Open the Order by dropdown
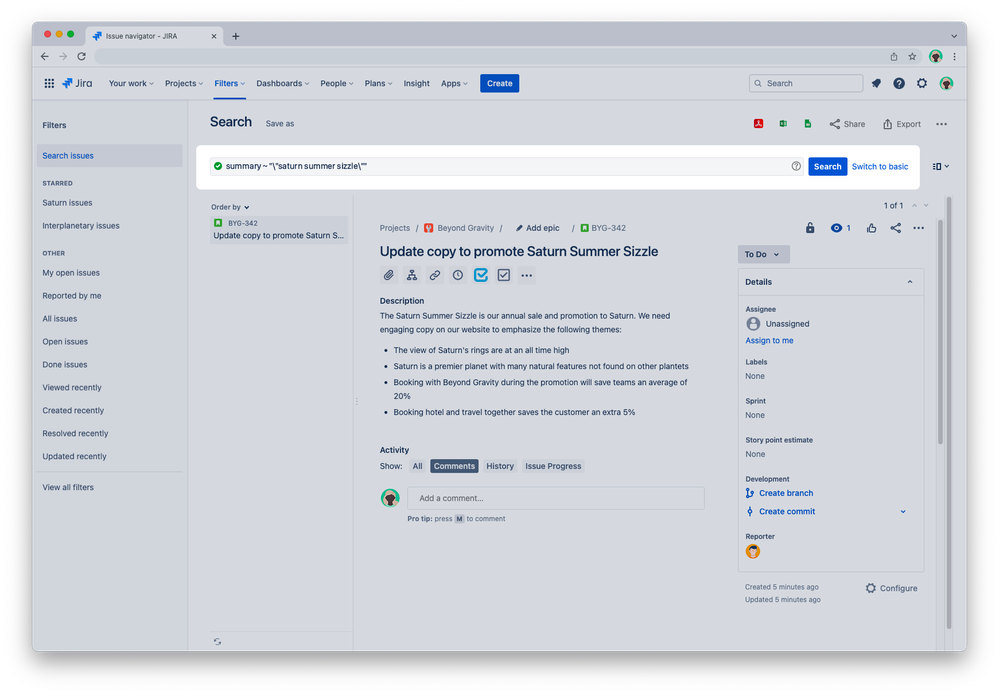999x694 pixels. (230, 207)
